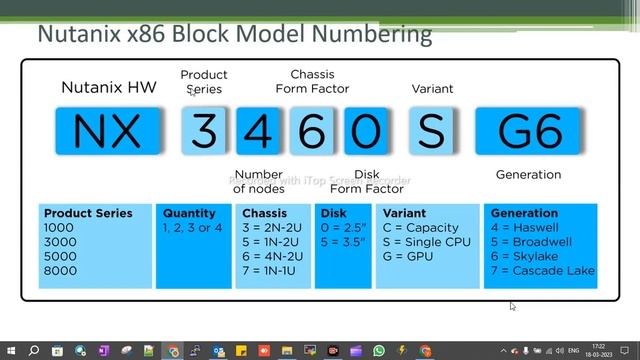The height and width of the screenshot is (360, 640).
Task: Click '1000' in the Product Series list
Action: coord(59,227)
